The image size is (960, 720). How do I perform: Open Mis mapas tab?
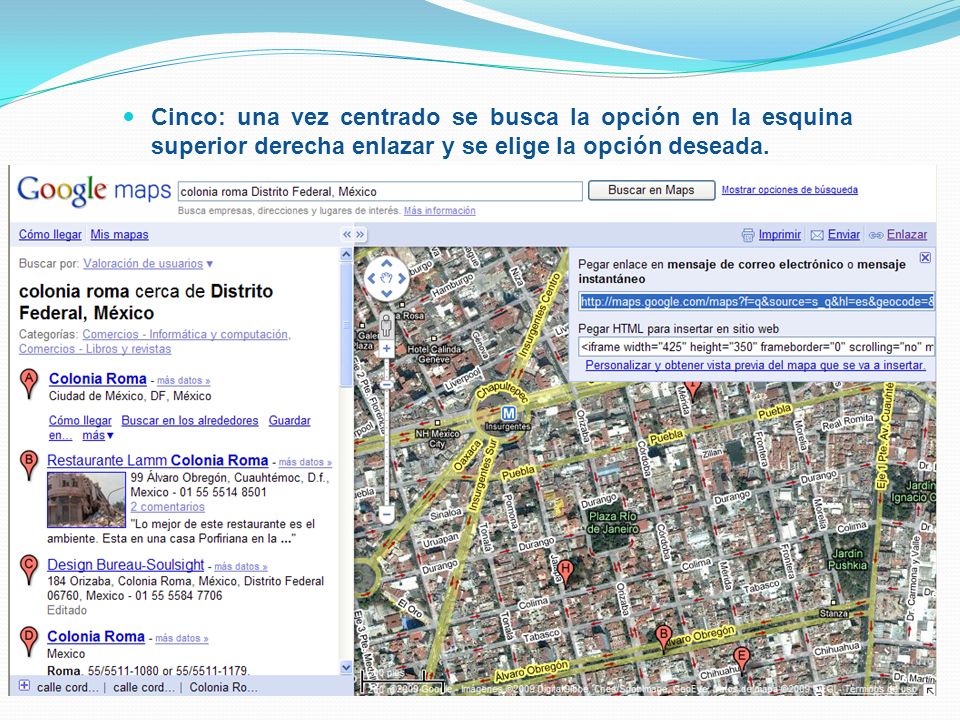119,234
